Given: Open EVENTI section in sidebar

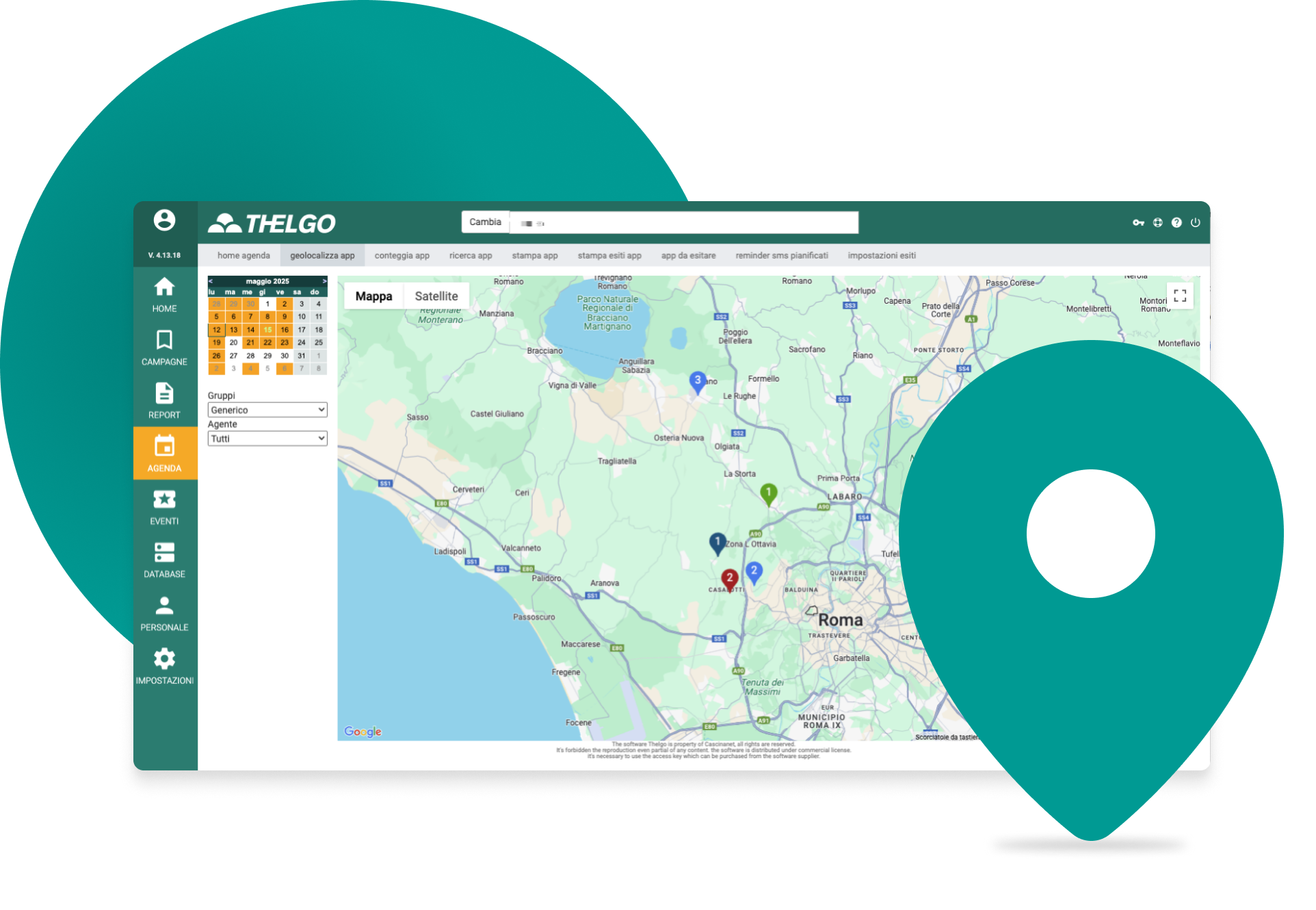Looking at the screenshot, I should (164, 507).
